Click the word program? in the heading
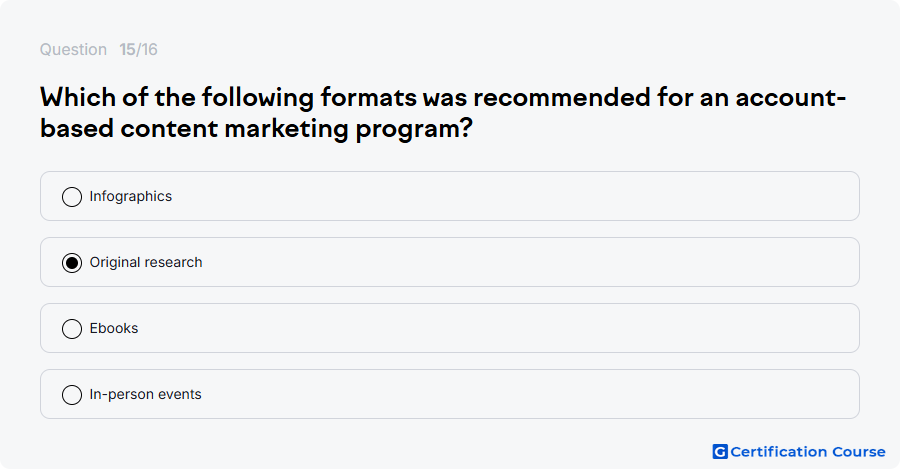Viewport: 900px width, 469px height. click(x=414, y=129)
